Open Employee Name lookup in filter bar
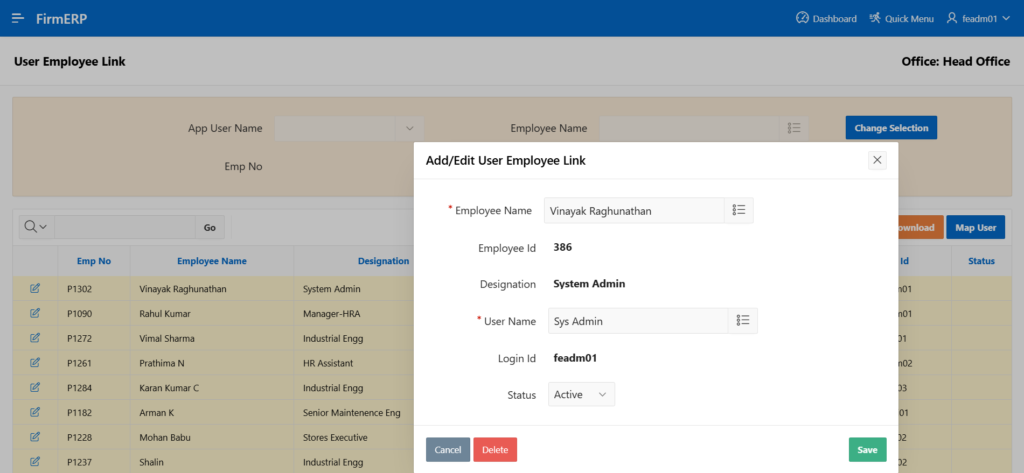Screen dimensions: 1024x473 (x=794, y=128)
